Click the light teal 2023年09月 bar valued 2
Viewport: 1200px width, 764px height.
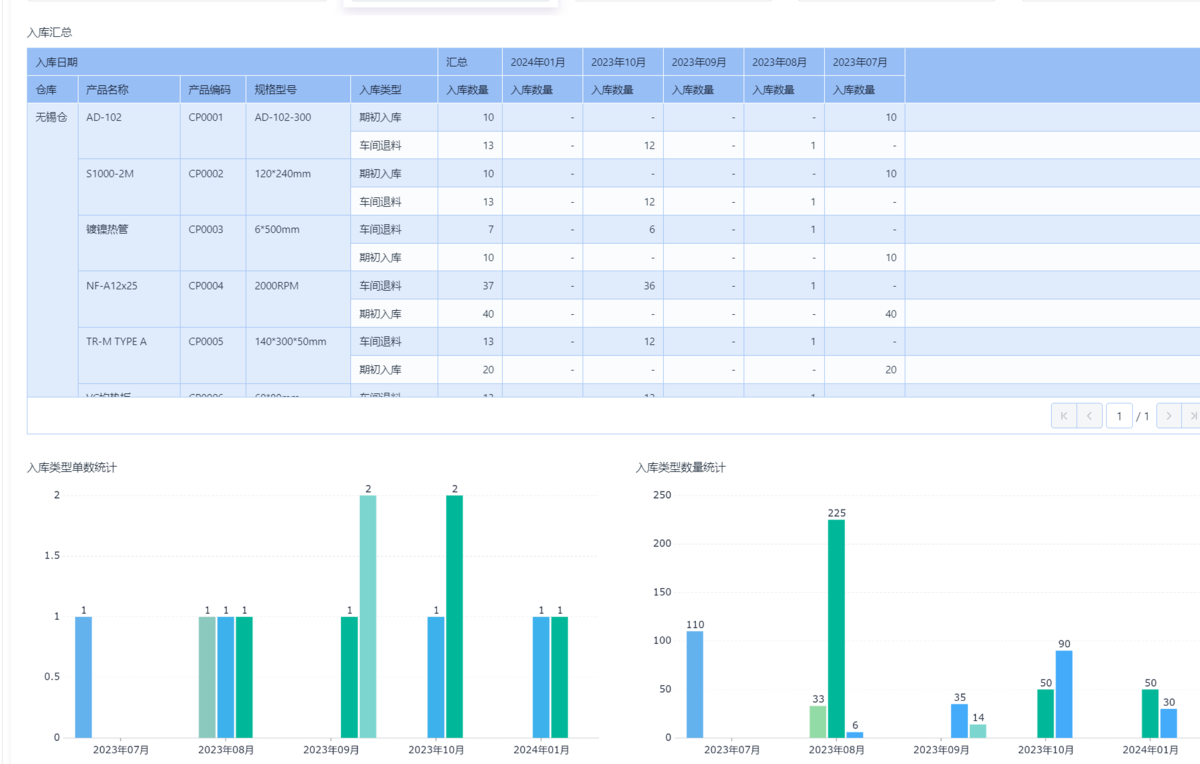(368, 616)
